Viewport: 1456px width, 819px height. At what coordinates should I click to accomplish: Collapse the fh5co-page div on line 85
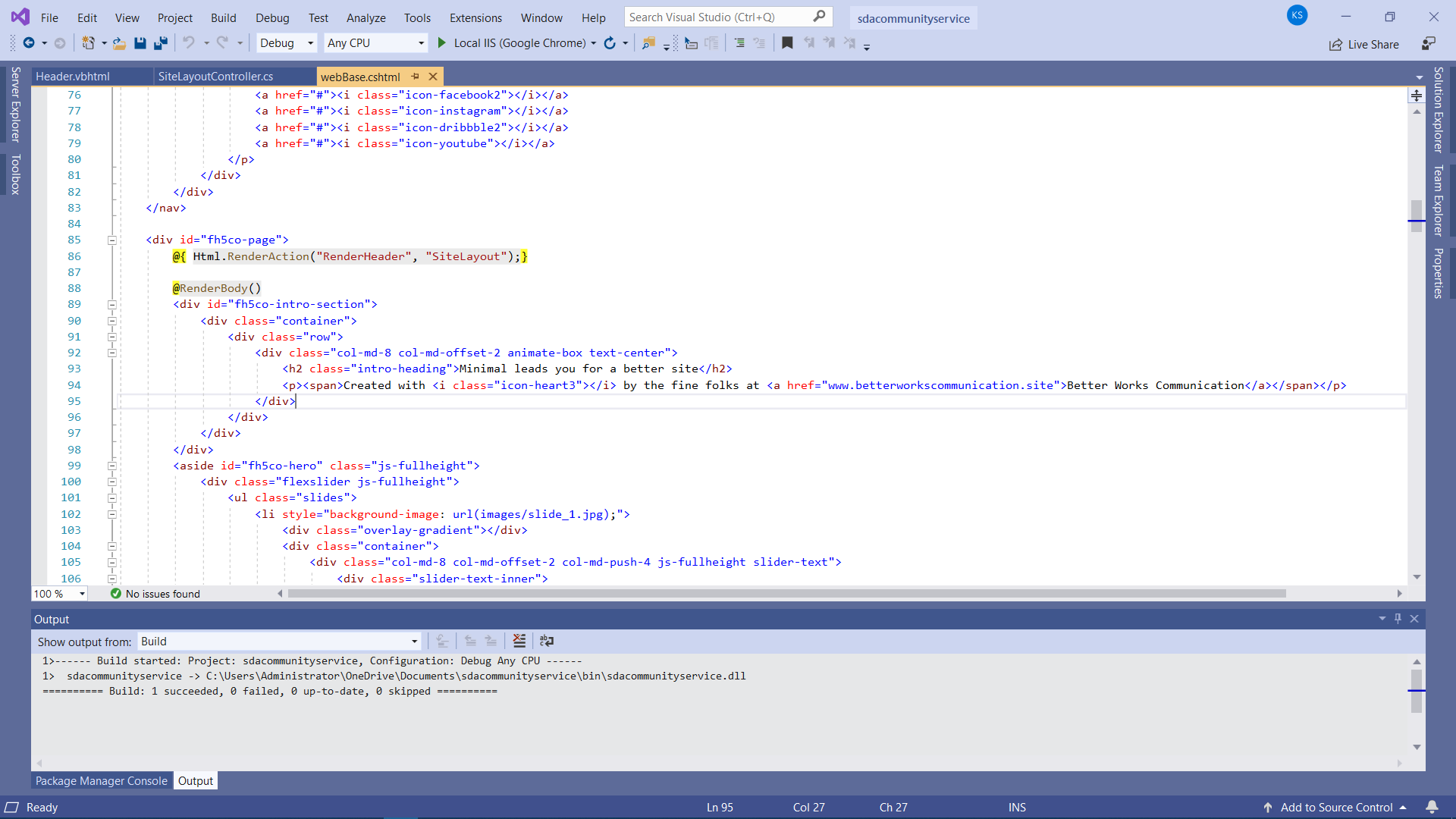point(111,240)
